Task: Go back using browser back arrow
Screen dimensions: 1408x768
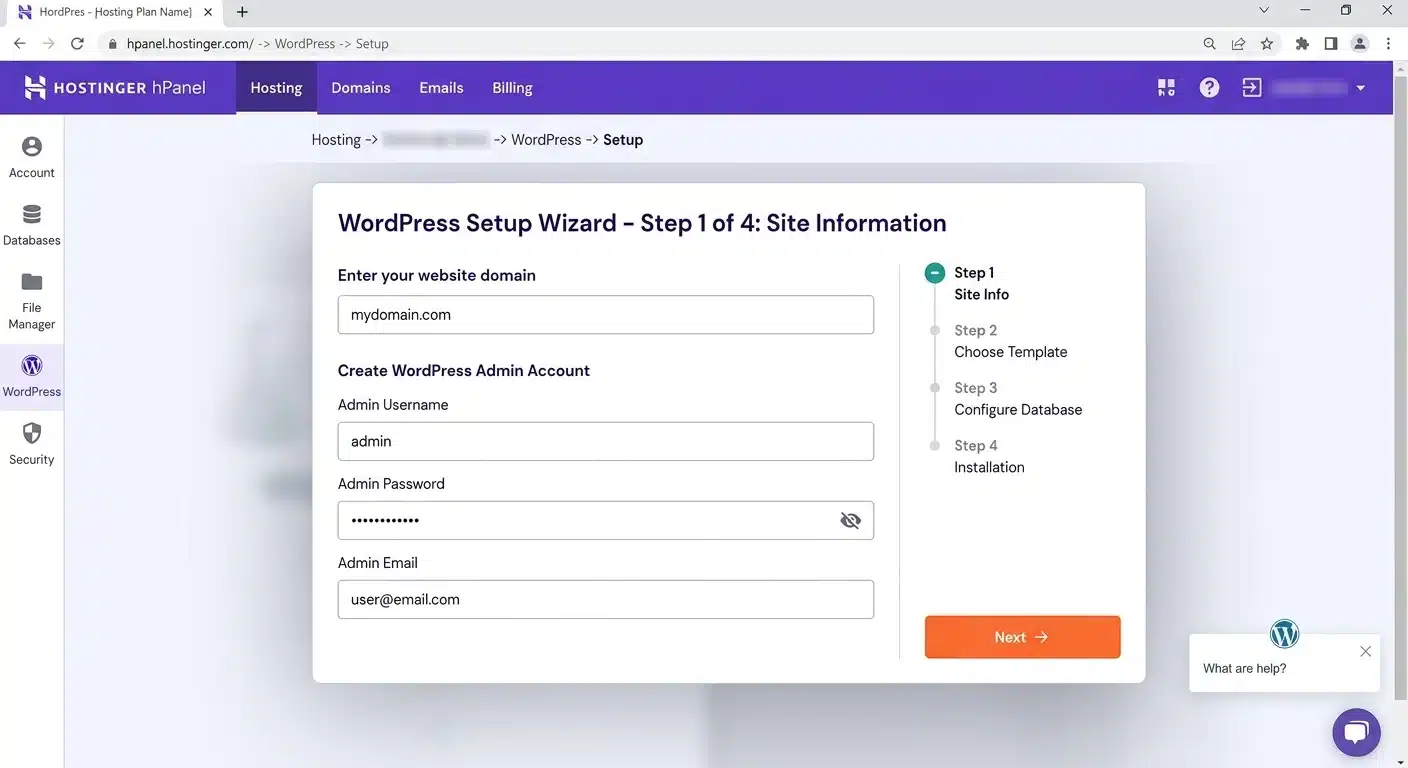Action: pyautogui.click(x=20, y=44)
